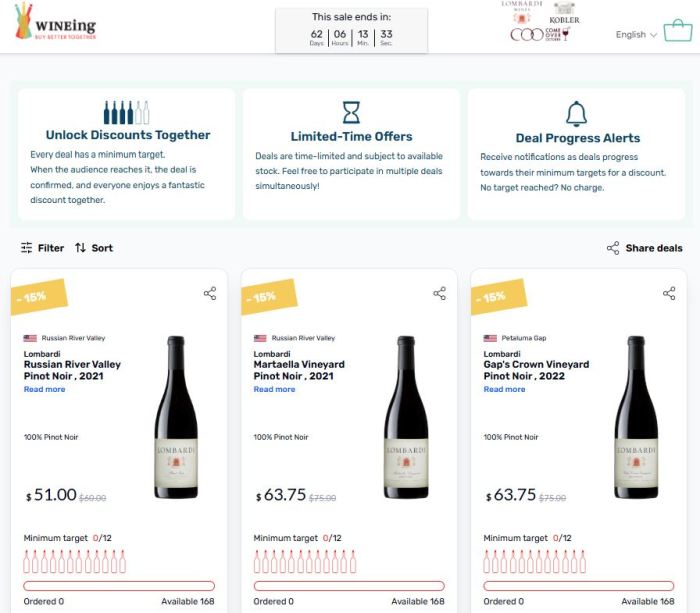700x613 pixels.
Task: Click the Share deals button
Action: coord(645,248)
